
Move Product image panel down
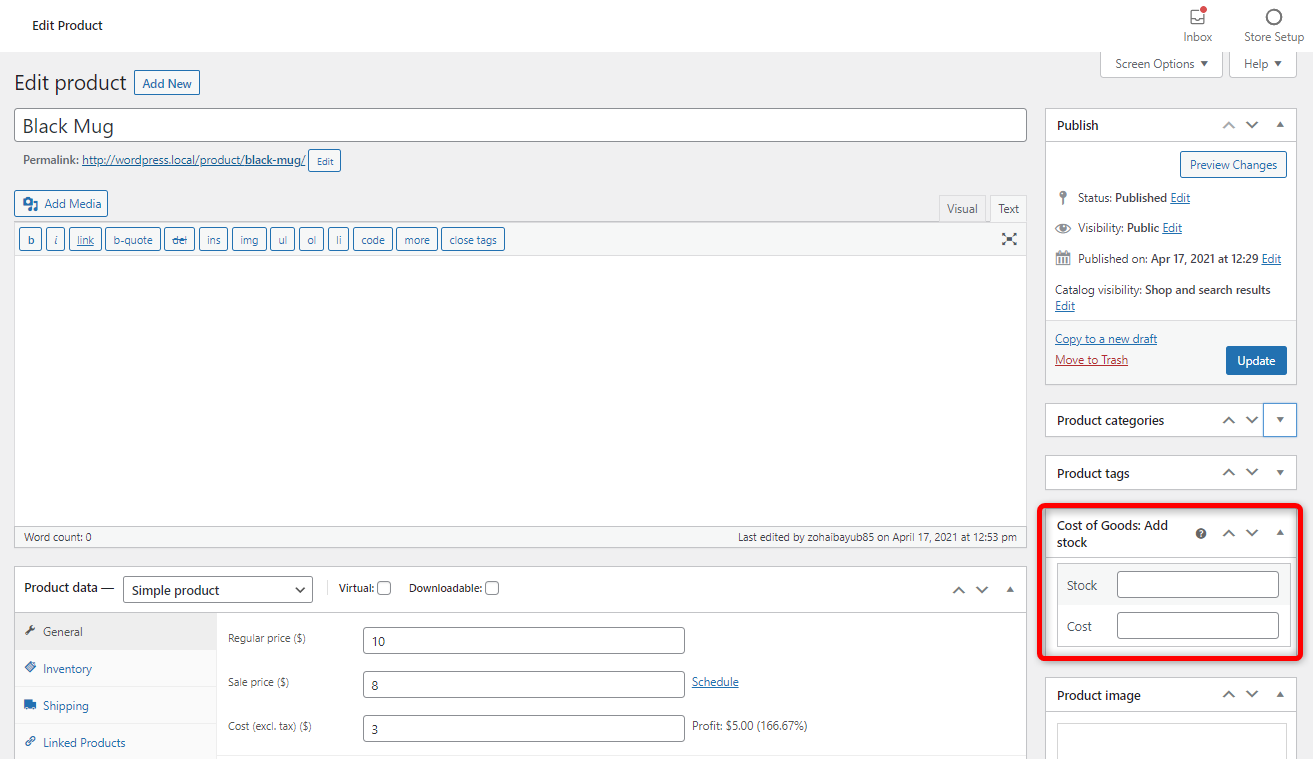(1252, 695)
